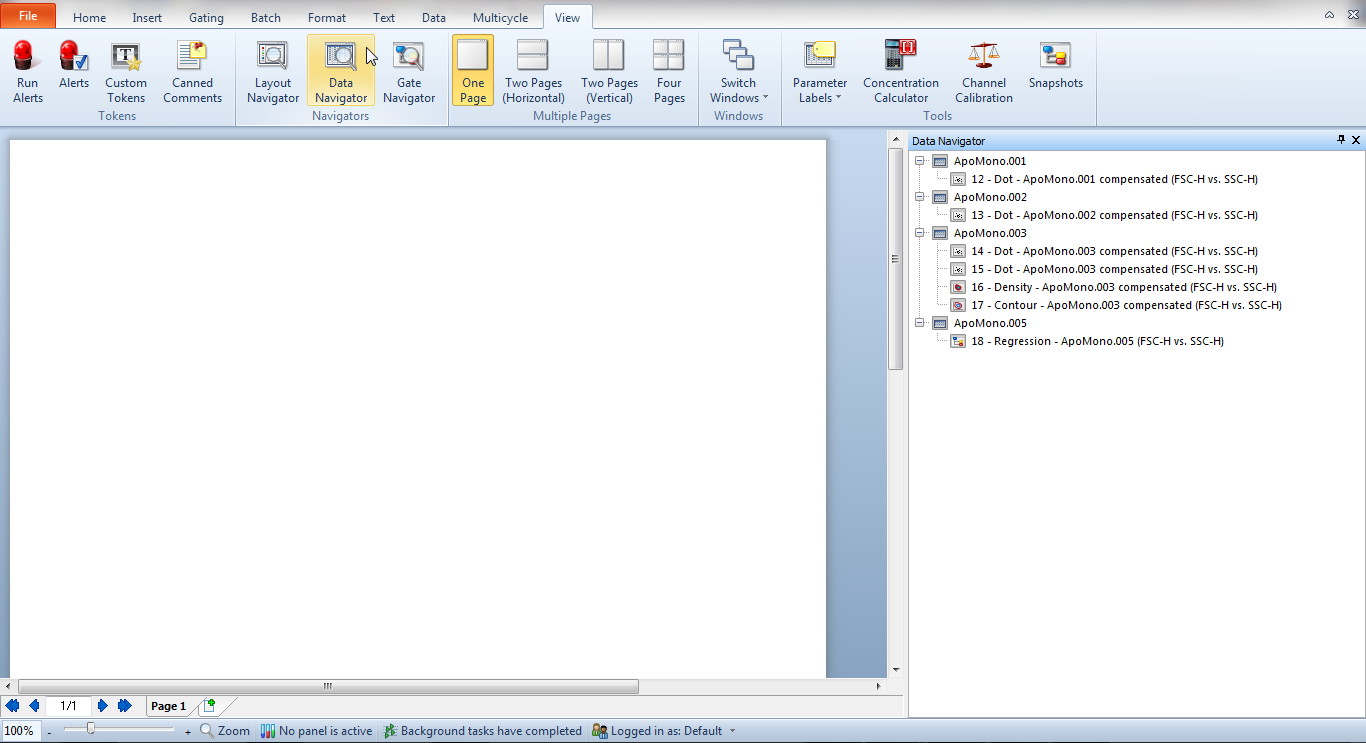Screen dimensions: 1366x743
Task: Click the zoom slider handle
Action: click(x=91, y=729)
